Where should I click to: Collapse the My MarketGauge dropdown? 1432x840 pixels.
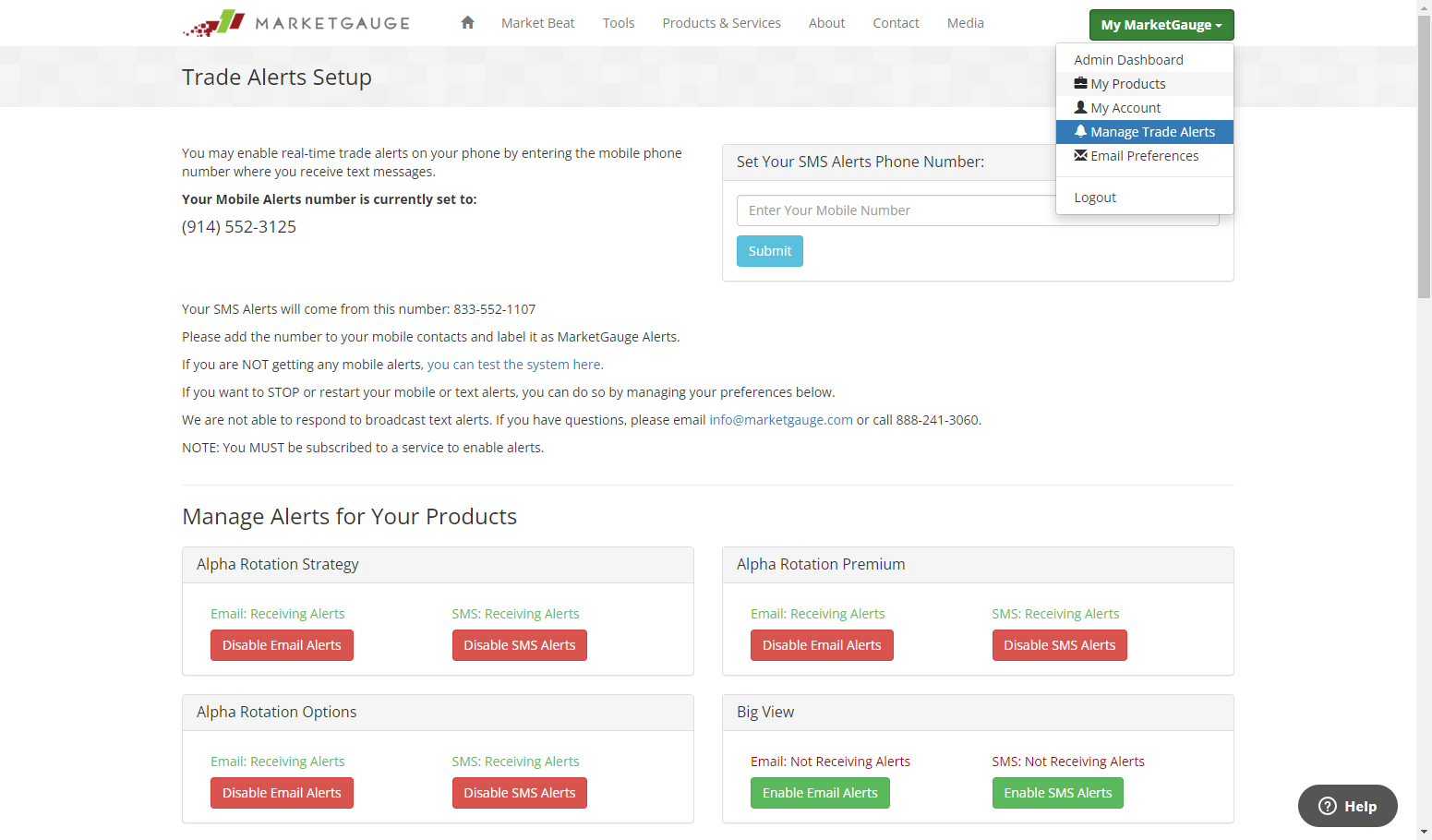[1161, 25]
